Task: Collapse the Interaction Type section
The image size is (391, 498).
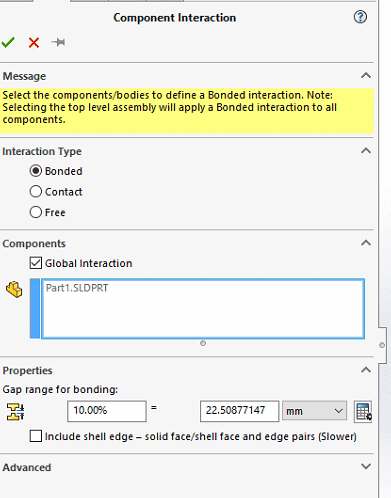Action: click(x=366, y=151)
